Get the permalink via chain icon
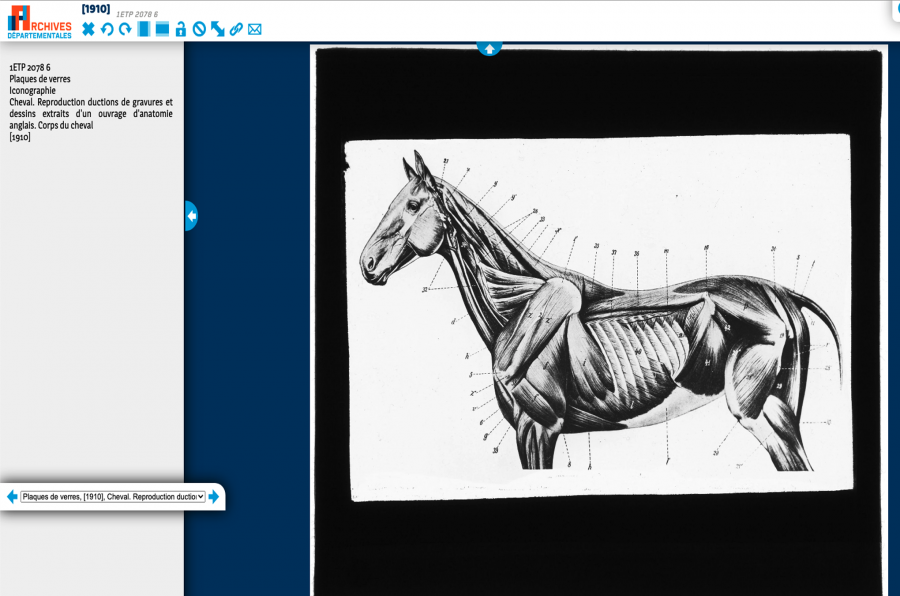900x596 pixels. tap(236, 29)
